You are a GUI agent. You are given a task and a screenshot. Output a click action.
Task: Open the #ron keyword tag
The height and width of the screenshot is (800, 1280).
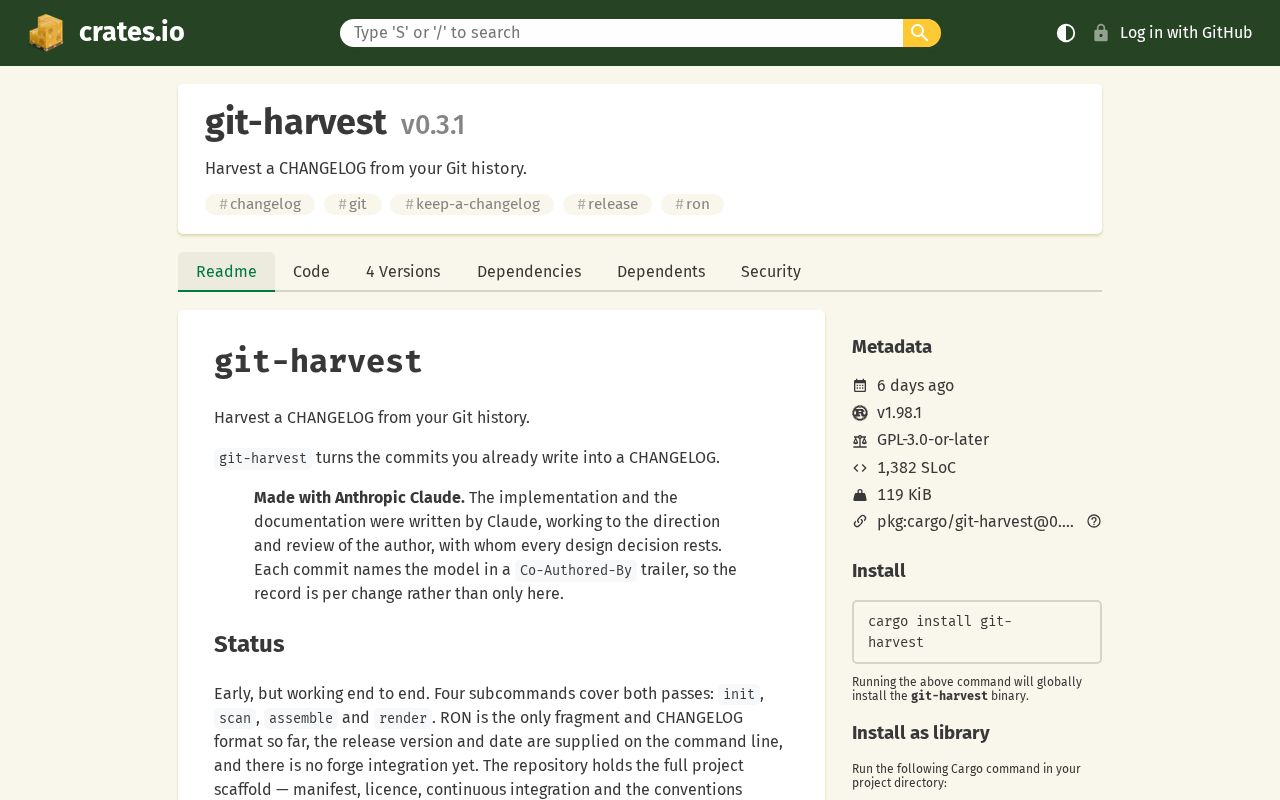tap(692, 204)
